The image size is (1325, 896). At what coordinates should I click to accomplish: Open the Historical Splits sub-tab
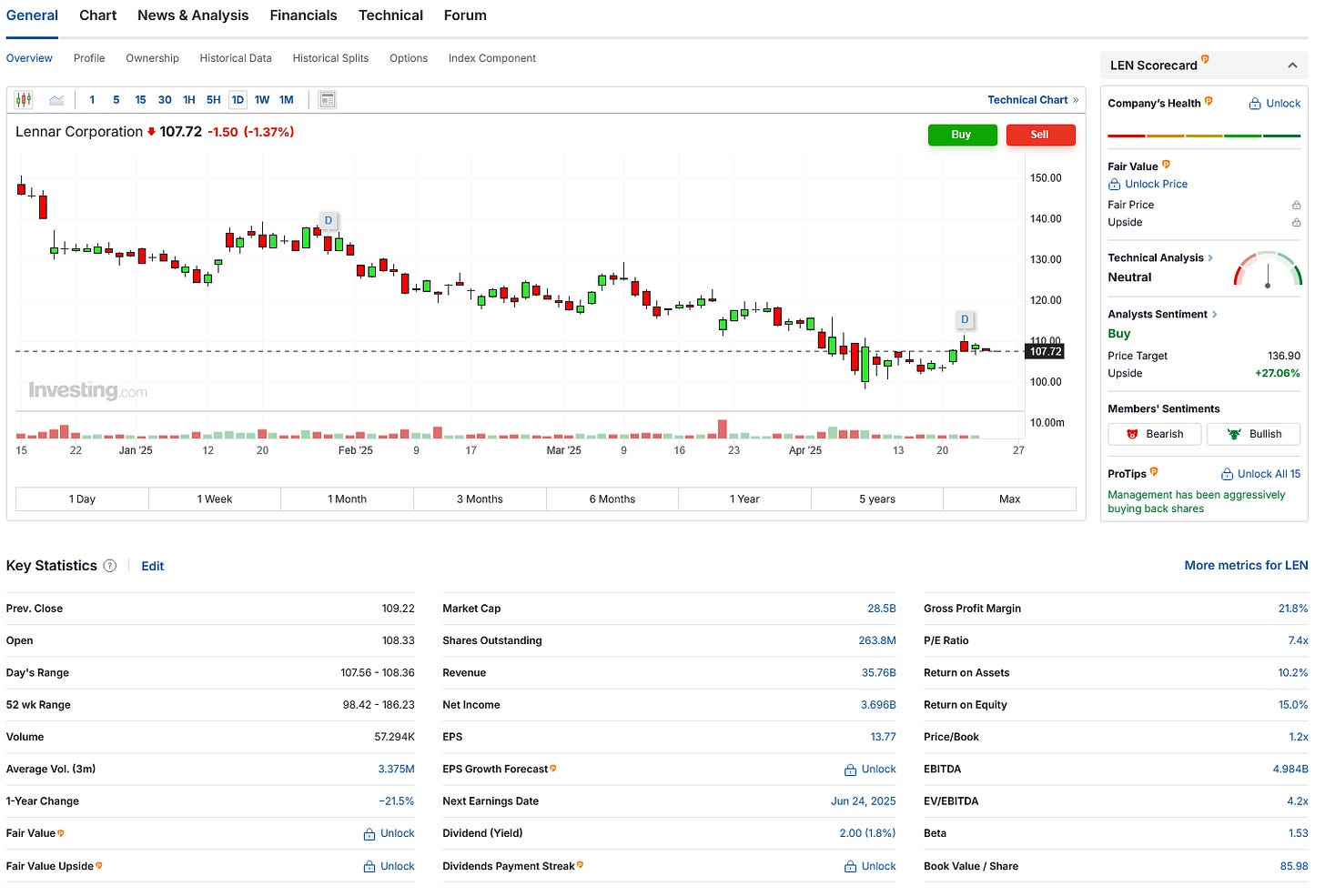(x=330, y=58)
